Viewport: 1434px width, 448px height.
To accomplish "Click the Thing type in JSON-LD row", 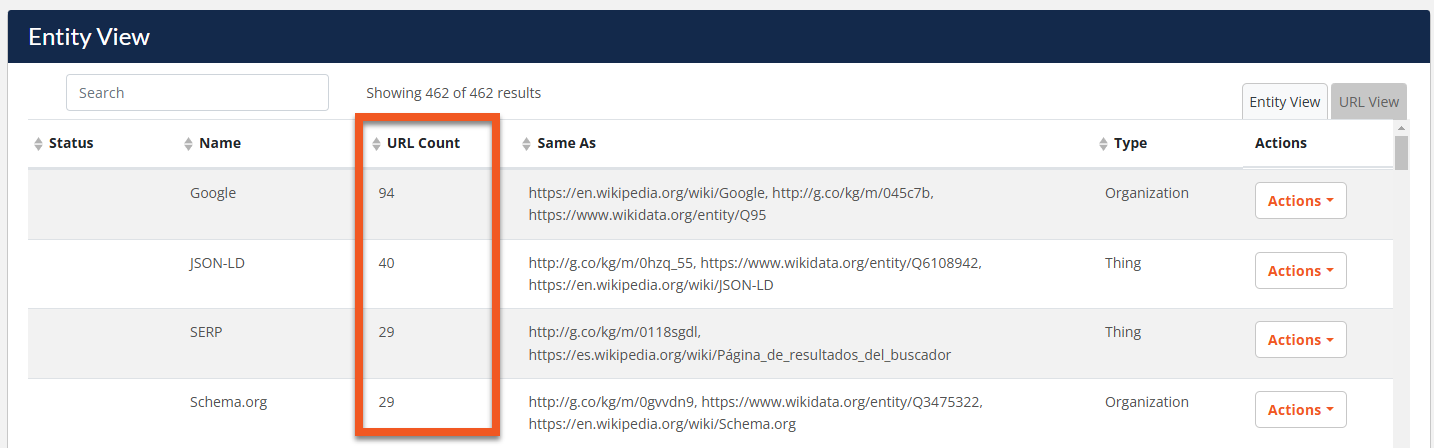I will coord(1123,263).
